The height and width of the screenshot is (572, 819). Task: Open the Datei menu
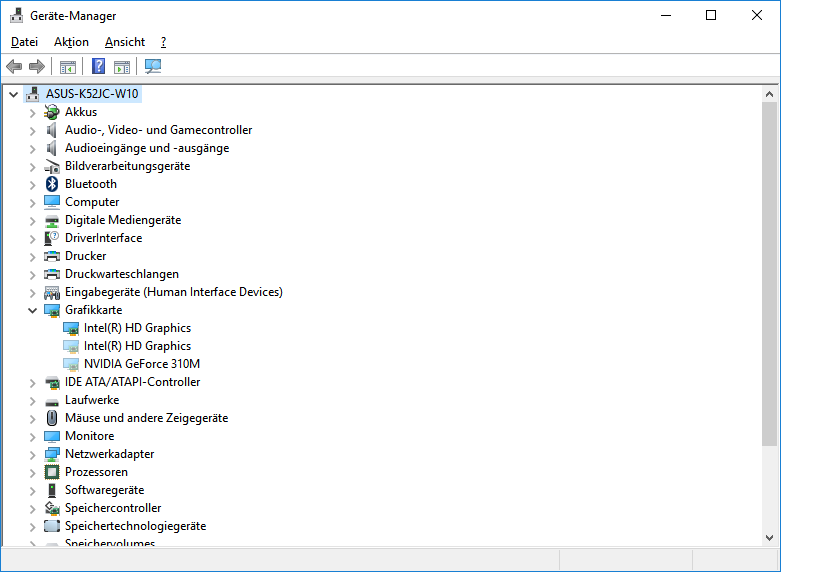click(x=24, y=42)
